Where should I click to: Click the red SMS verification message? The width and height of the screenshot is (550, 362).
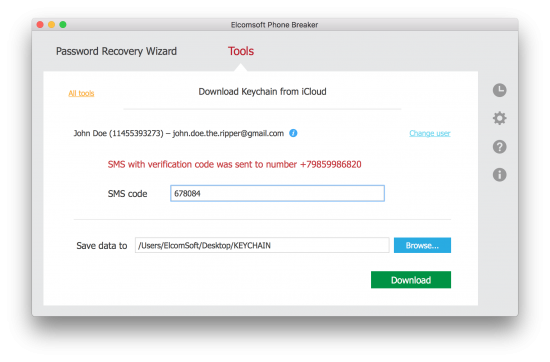[234, 165]
